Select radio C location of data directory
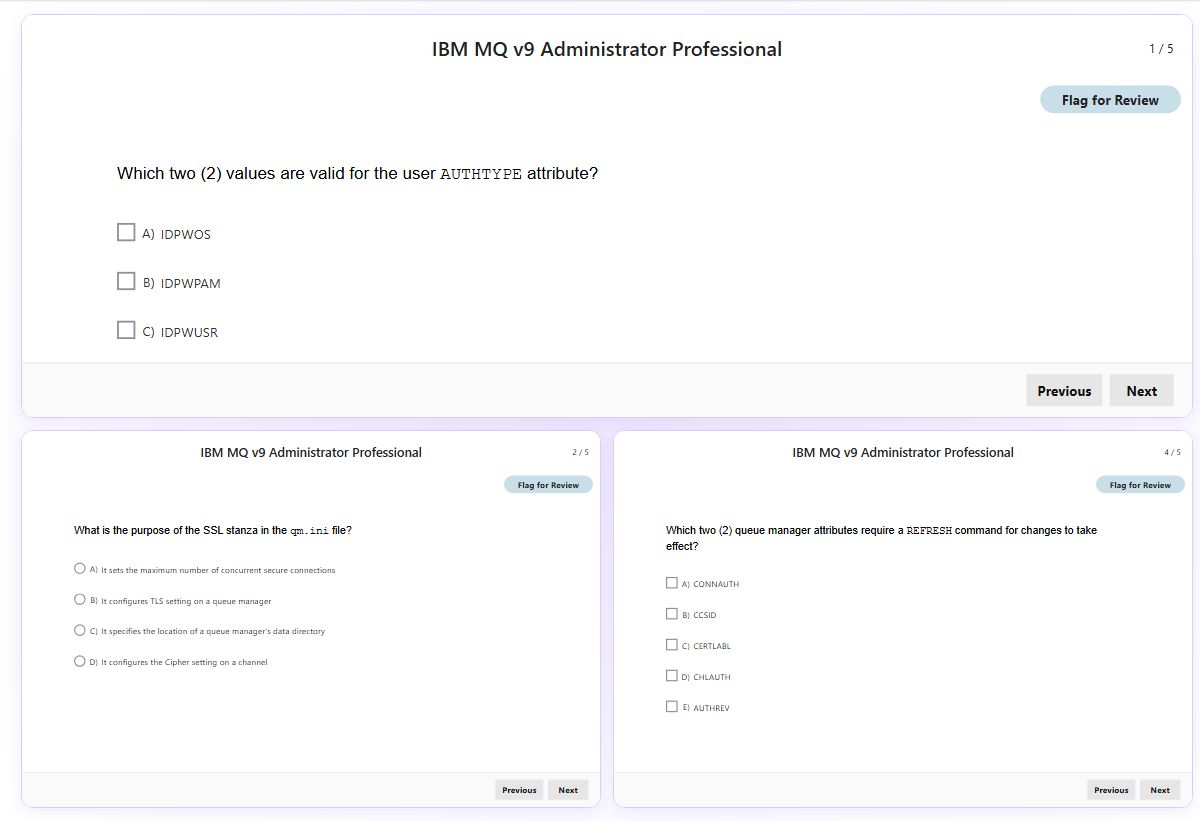 (x=80, y=630)
